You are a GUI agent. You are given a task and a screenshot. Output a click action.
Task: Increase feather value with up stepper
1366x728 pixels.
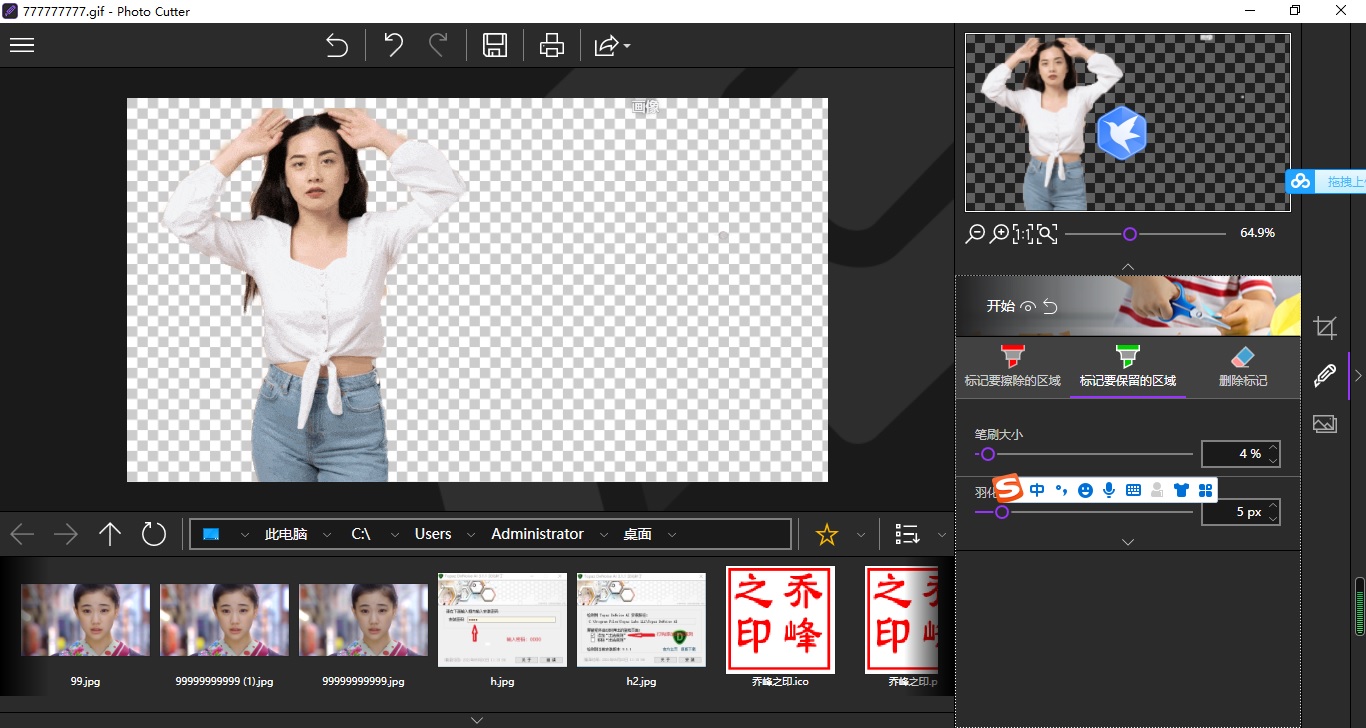tap(1273, 506)
